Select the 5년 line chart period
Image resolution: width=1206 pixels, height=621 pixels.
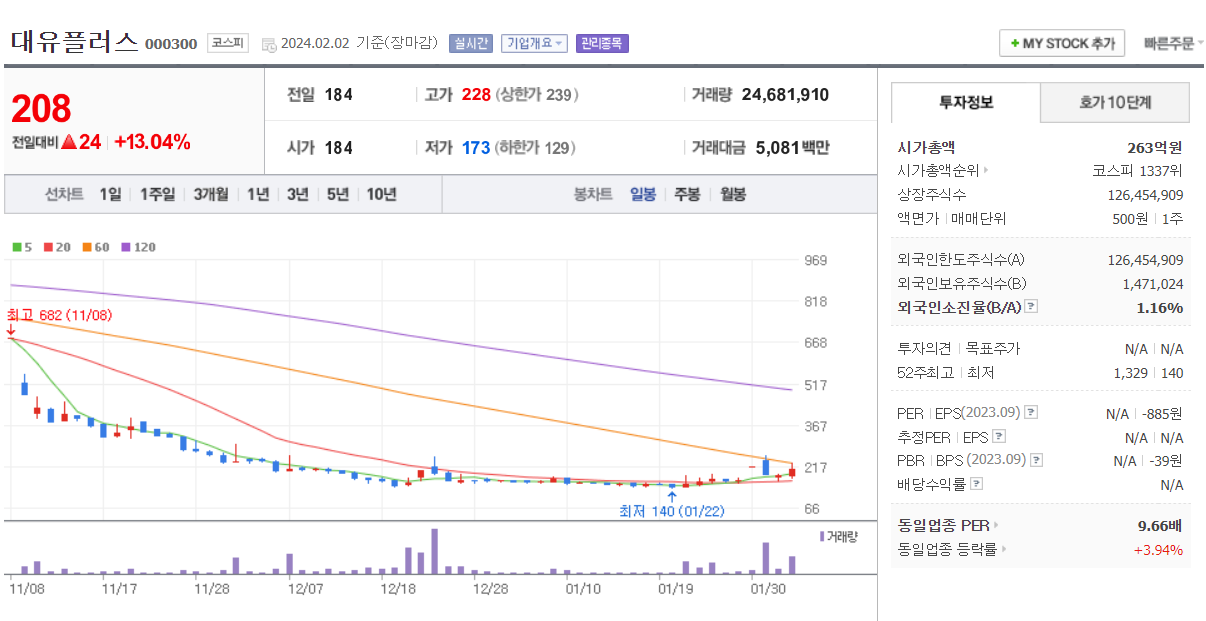point(338,194)
